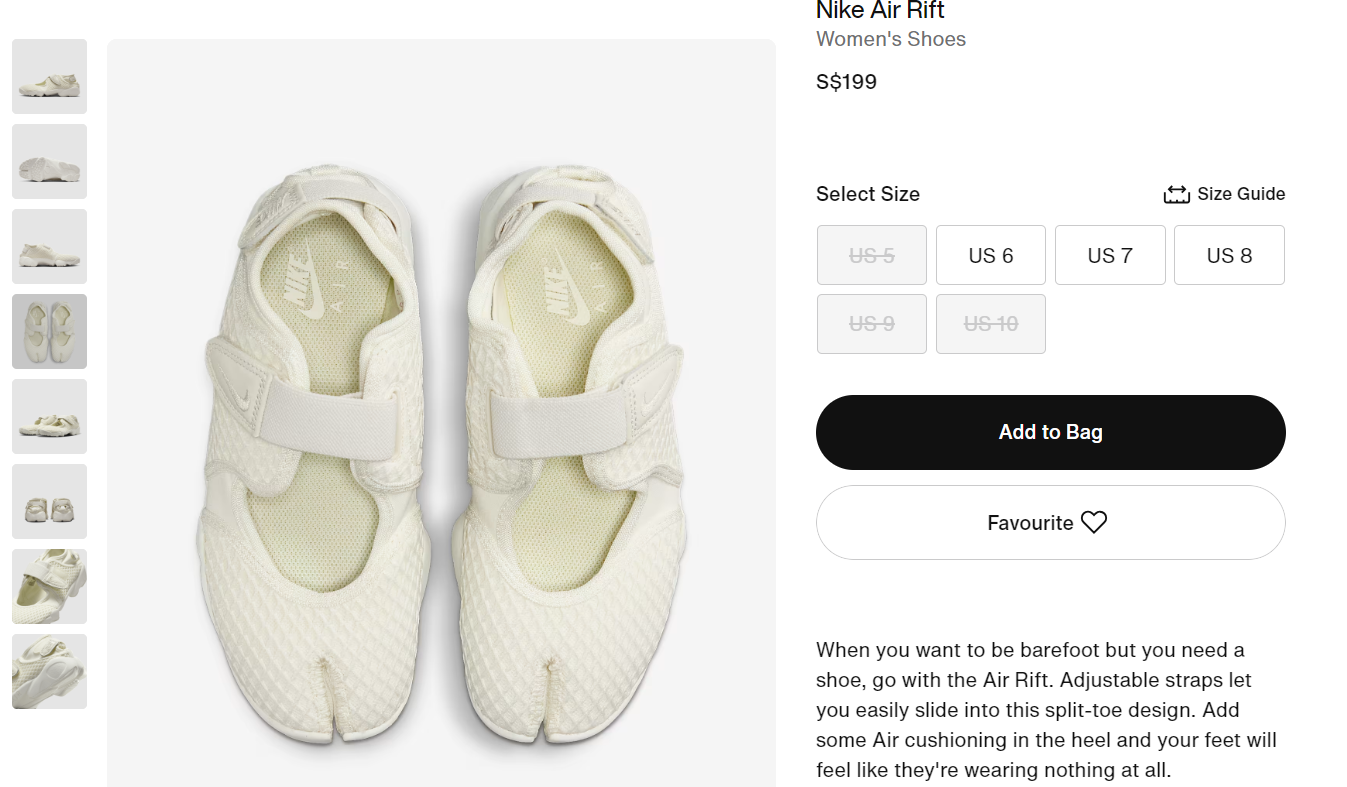The image size is (1347, 787).
Task: Click the heart icon on Favourite
Action: 1094,522
